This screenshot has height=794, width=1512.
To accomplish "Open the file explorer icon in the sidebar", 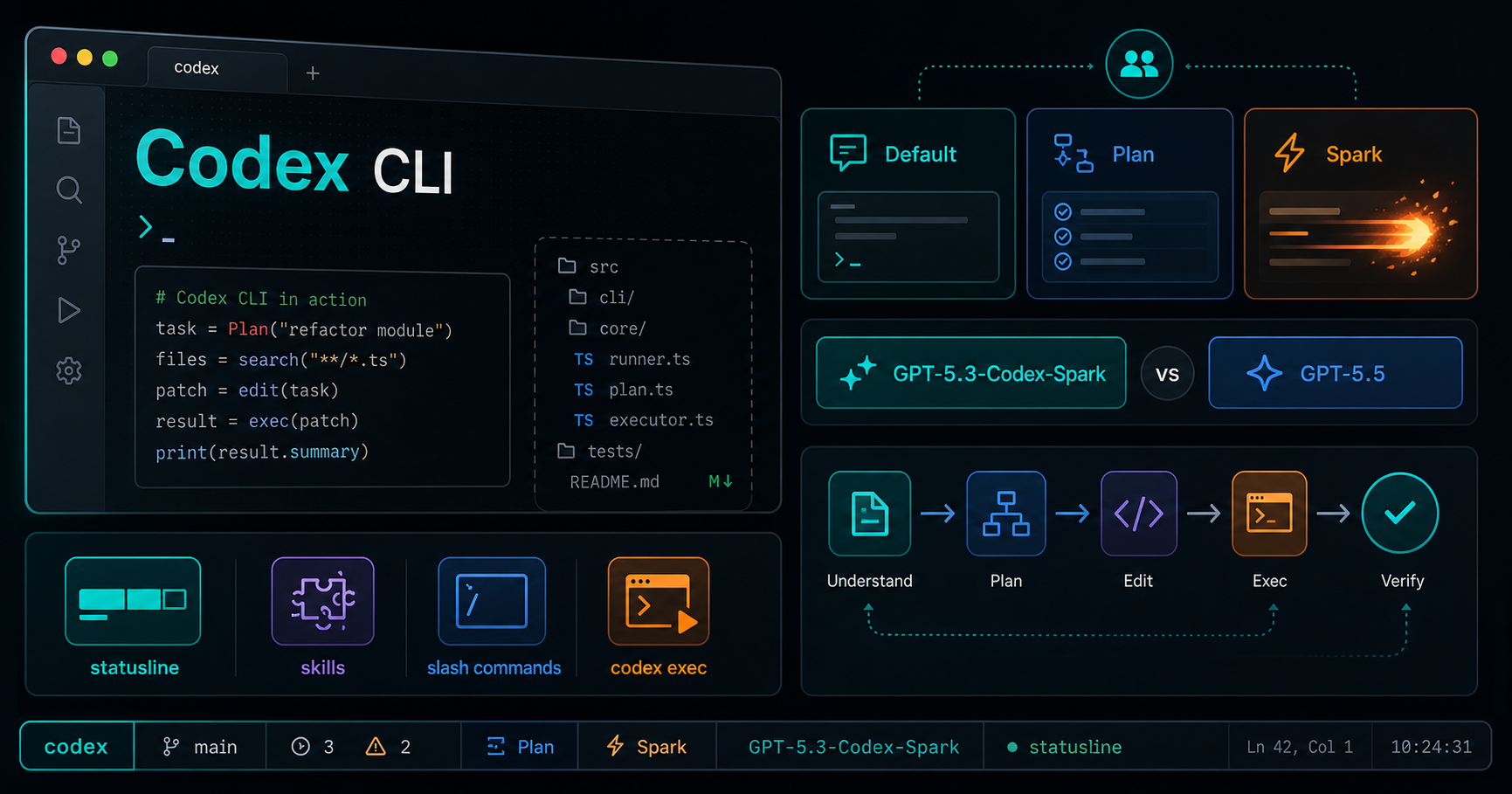I will 69,131.
